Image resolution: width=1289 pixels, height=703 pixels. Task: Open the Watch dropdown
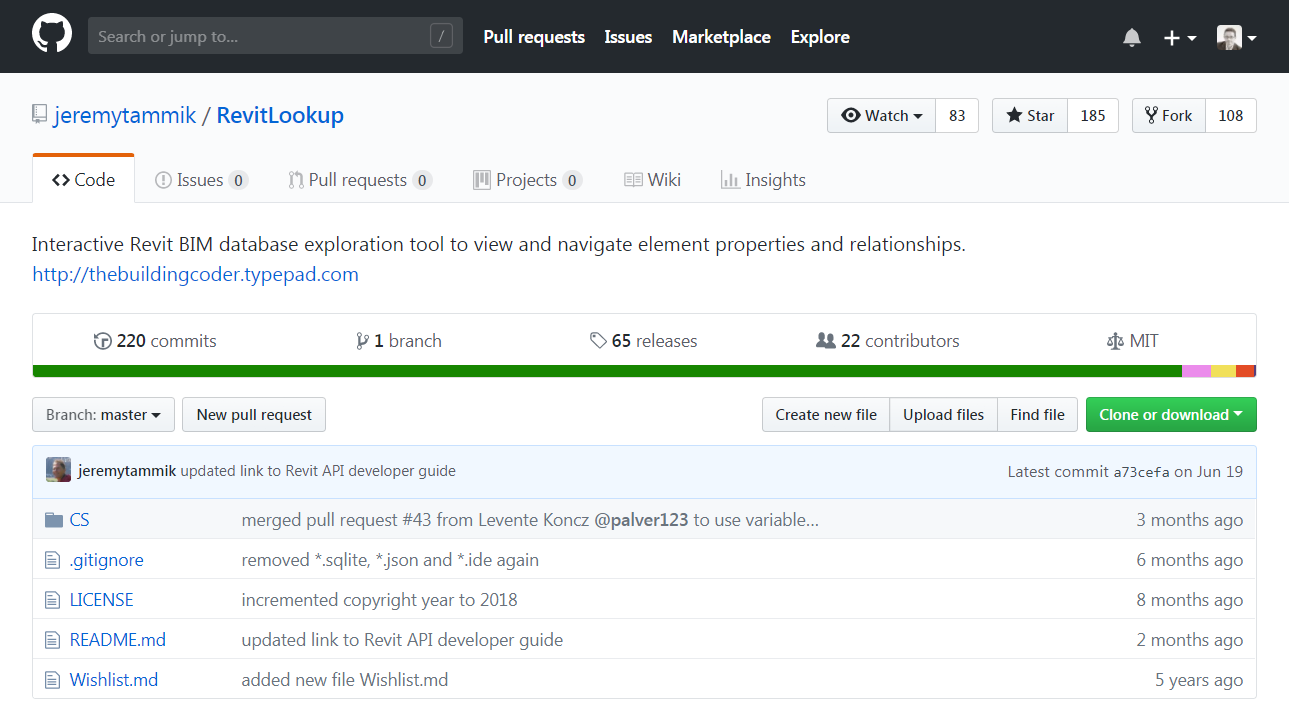coord(881,116)
